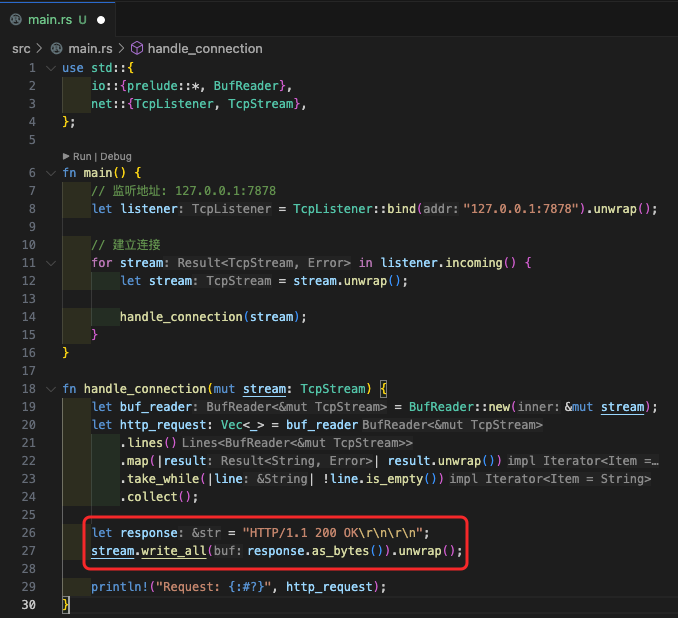Click stream.unwrap() on line 12

(x=347, y=281)
